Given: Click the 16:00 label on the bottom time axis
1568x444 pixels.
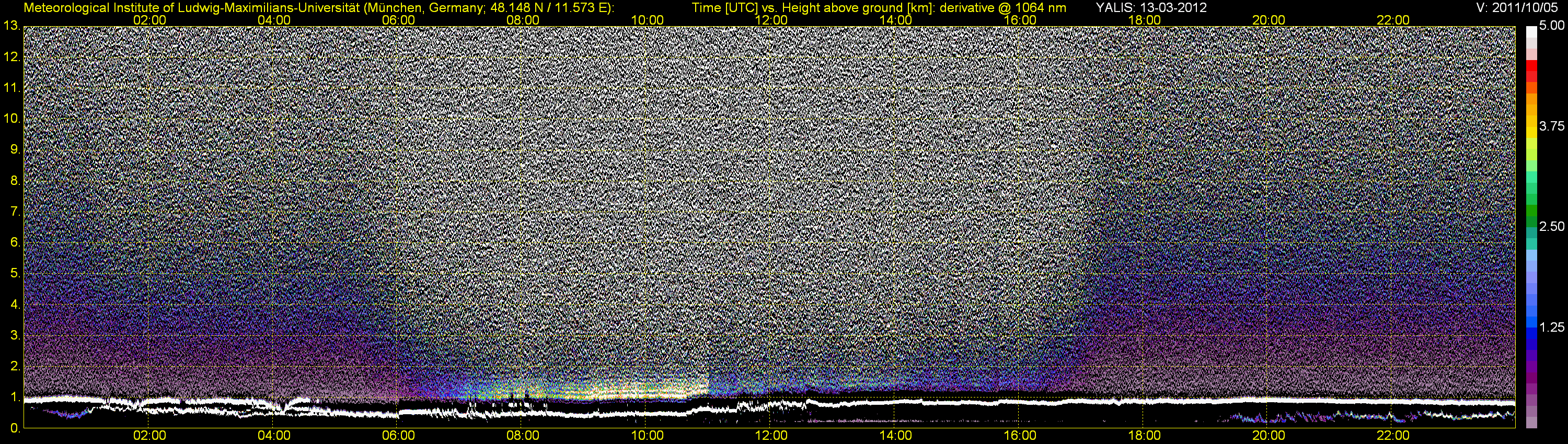Looking at the screenshot, I should 1020,436.
